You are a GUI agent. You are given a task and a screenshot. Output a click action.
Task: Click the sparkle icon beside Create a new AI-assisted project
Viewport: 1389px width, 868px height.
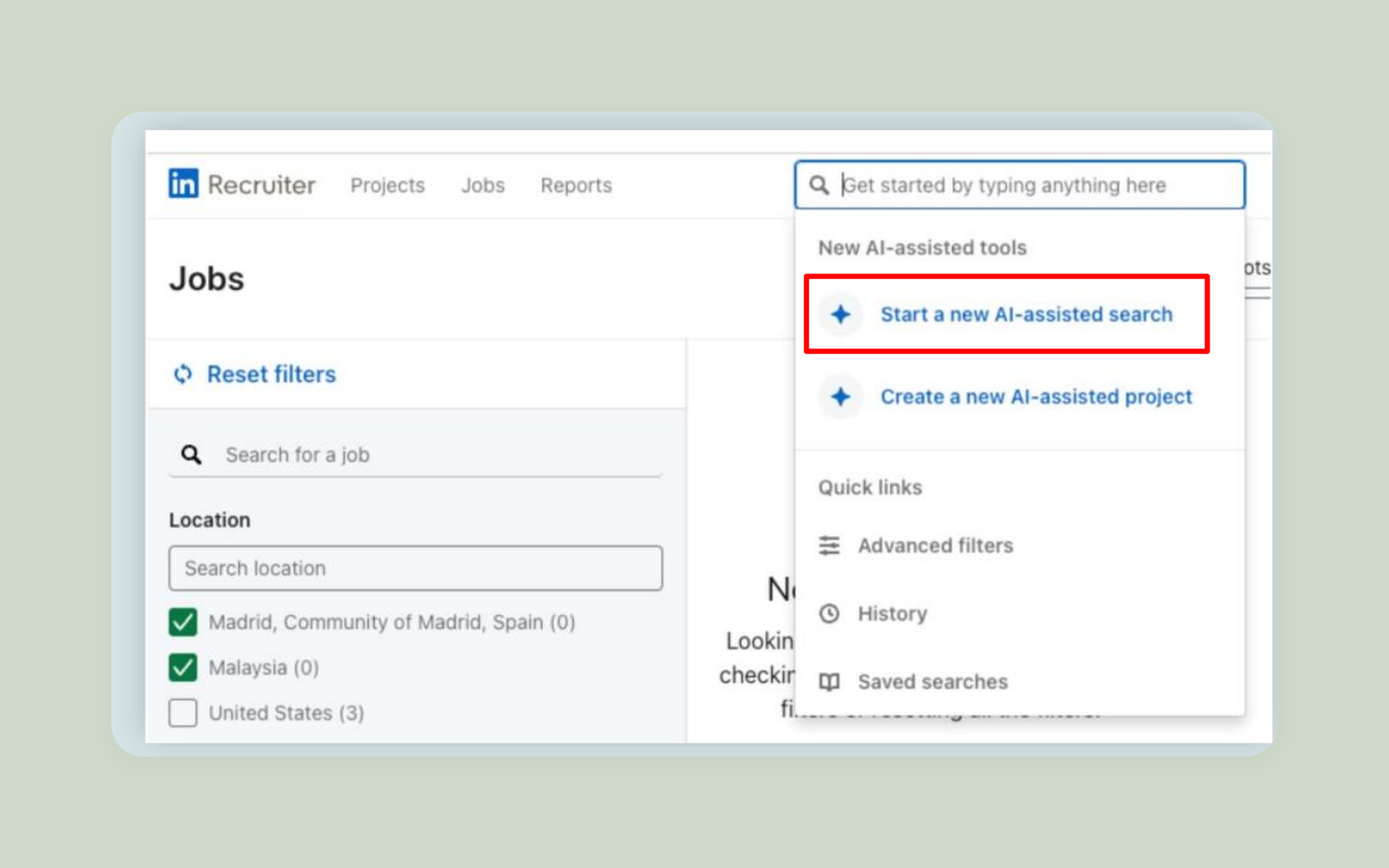(x=841, y=396)
